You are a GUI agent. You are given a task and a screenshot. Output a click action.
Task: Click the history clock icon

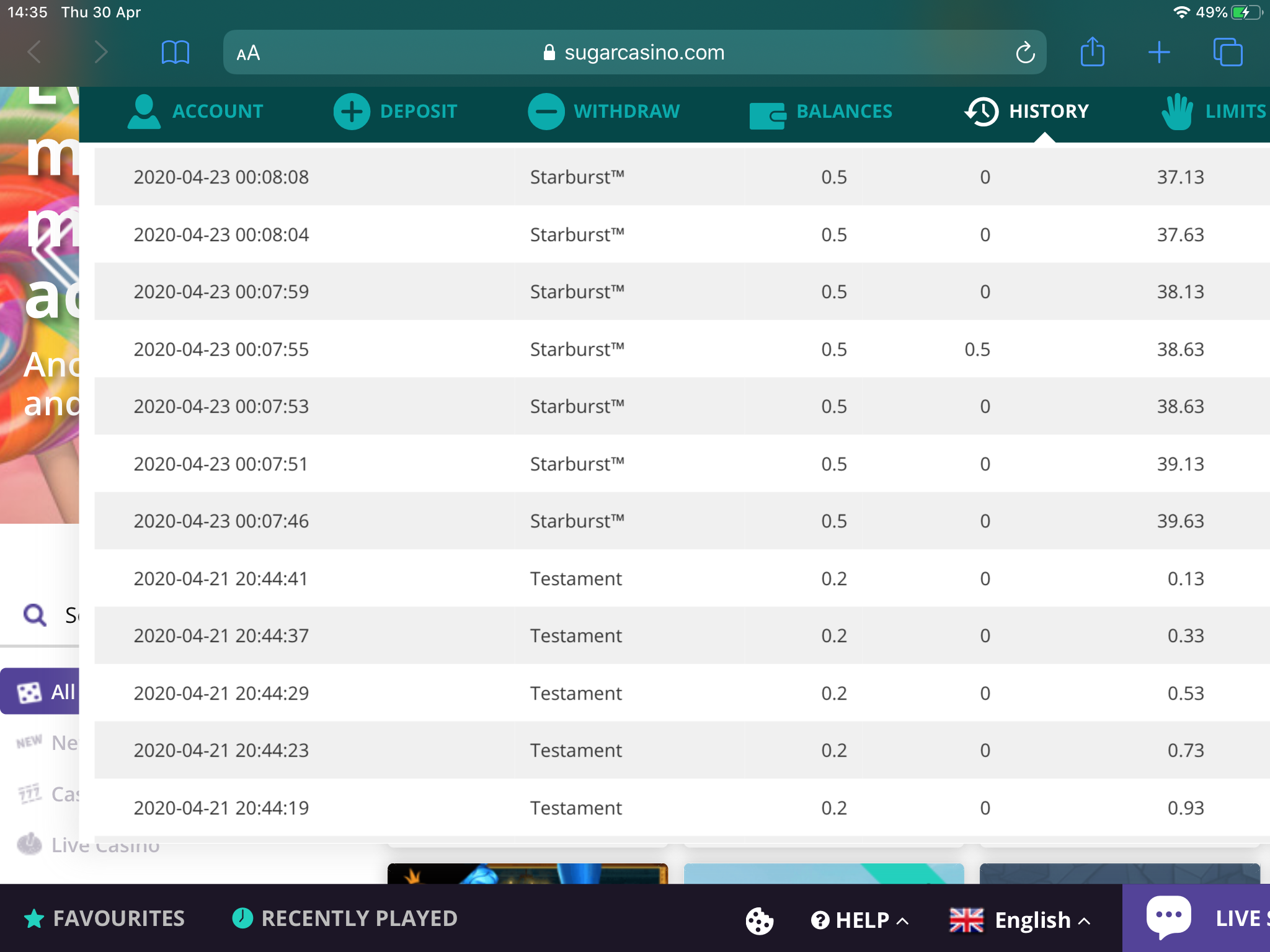tap(982, 112)
